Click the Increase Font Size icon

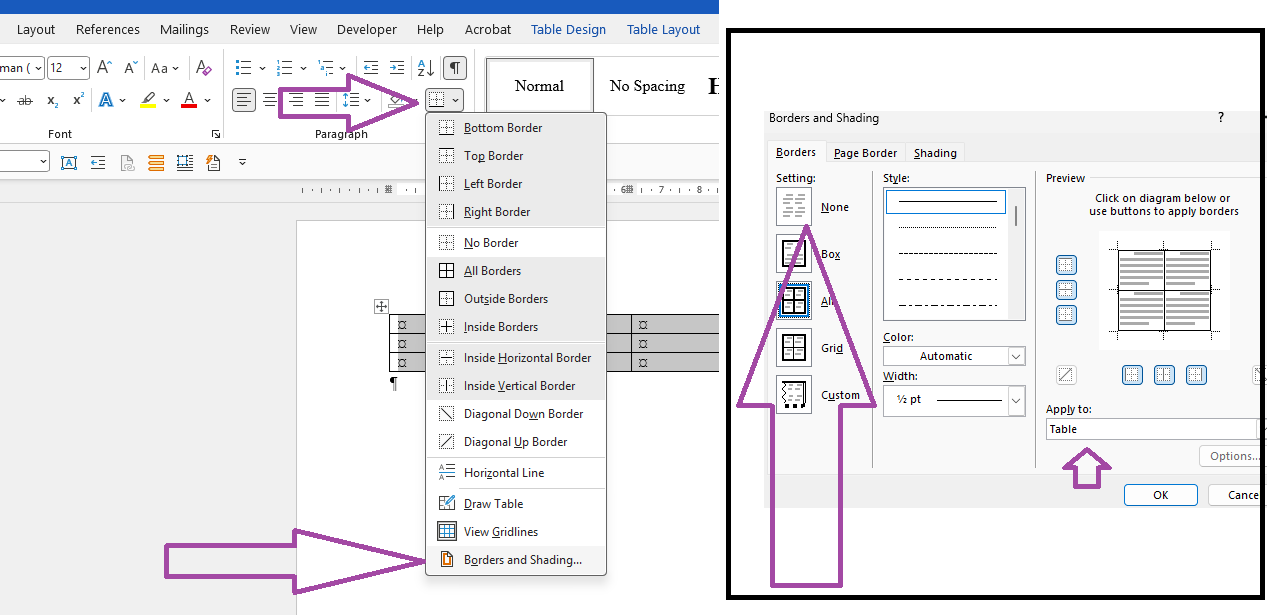point(104,68)
